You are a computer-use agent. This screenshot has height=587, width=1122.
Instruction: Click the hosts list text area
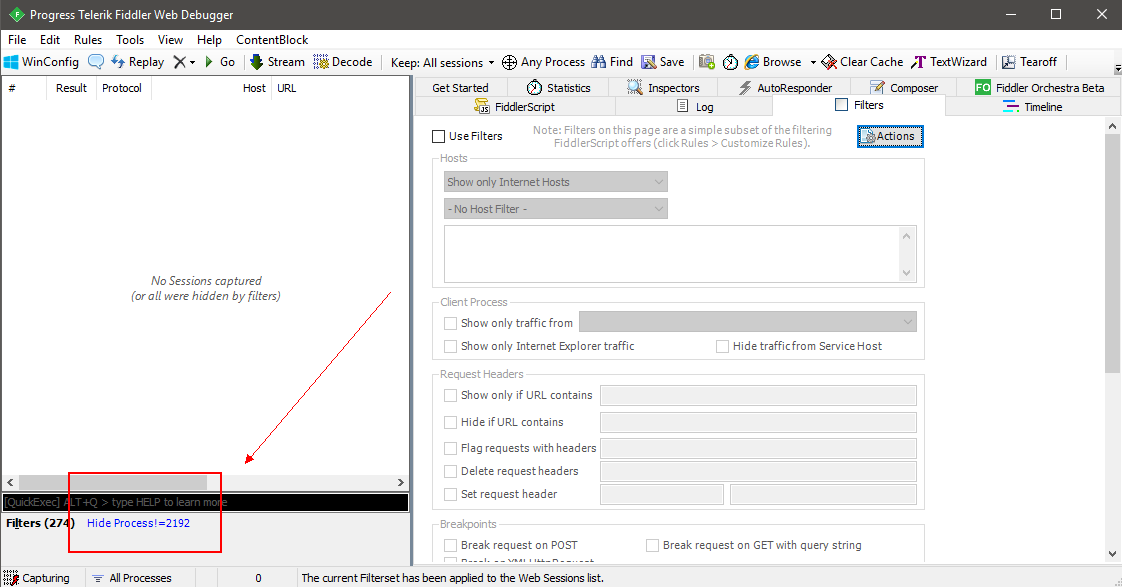672,255
